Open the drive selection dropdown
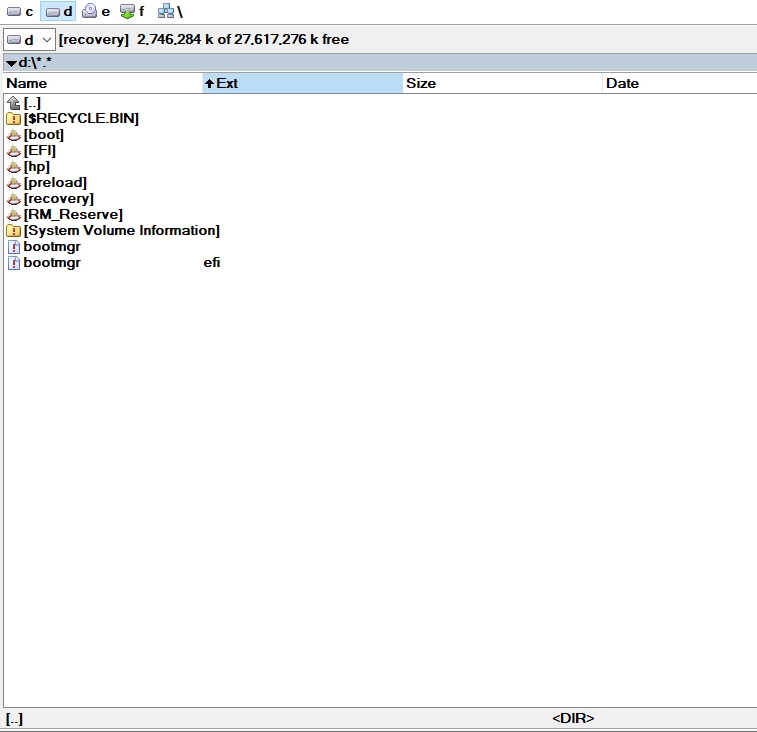757x732 pixels. [29, 40]
